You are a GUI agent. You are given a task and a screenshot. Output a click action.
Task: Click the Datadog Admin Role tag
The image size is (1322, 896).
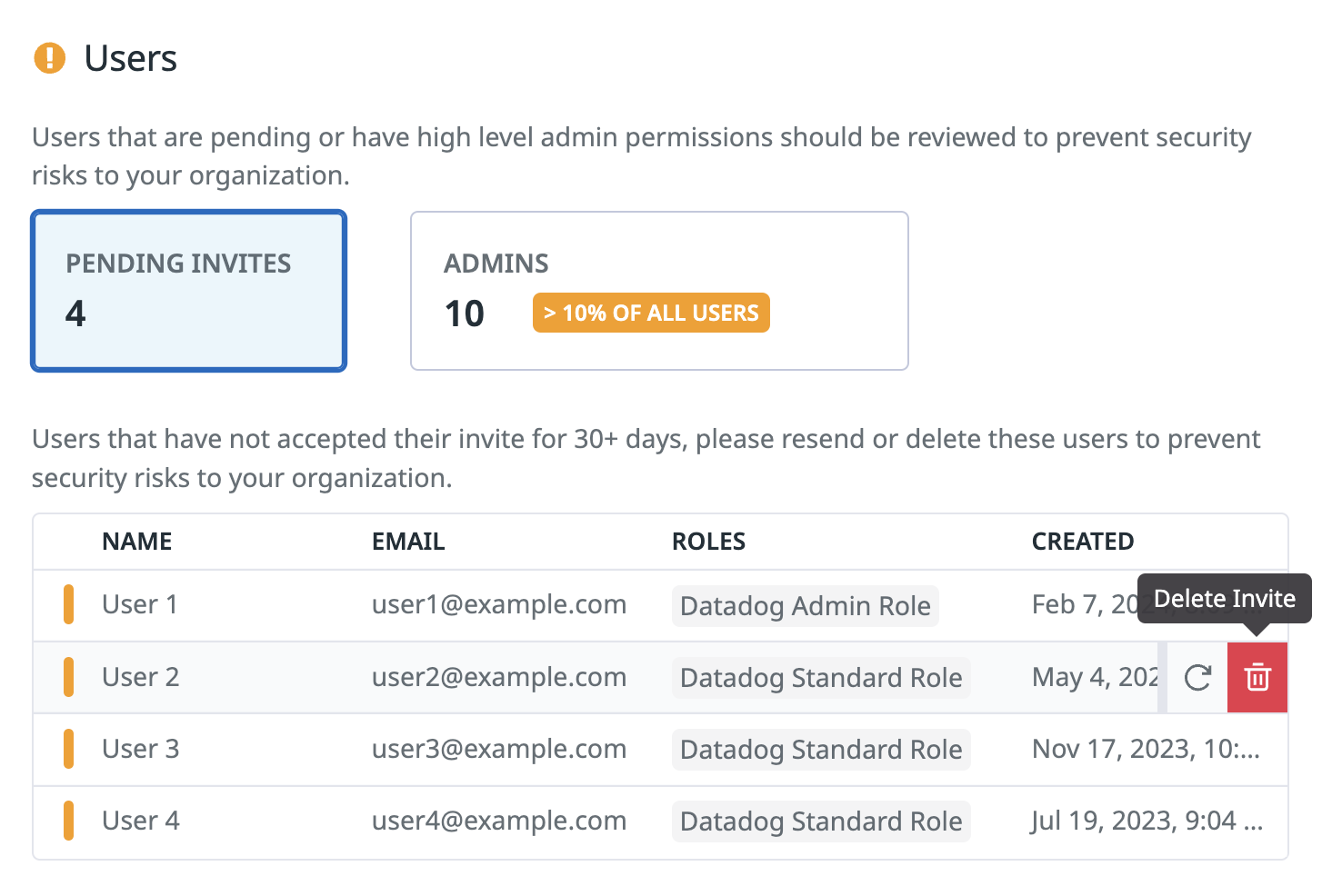[806, 606]
